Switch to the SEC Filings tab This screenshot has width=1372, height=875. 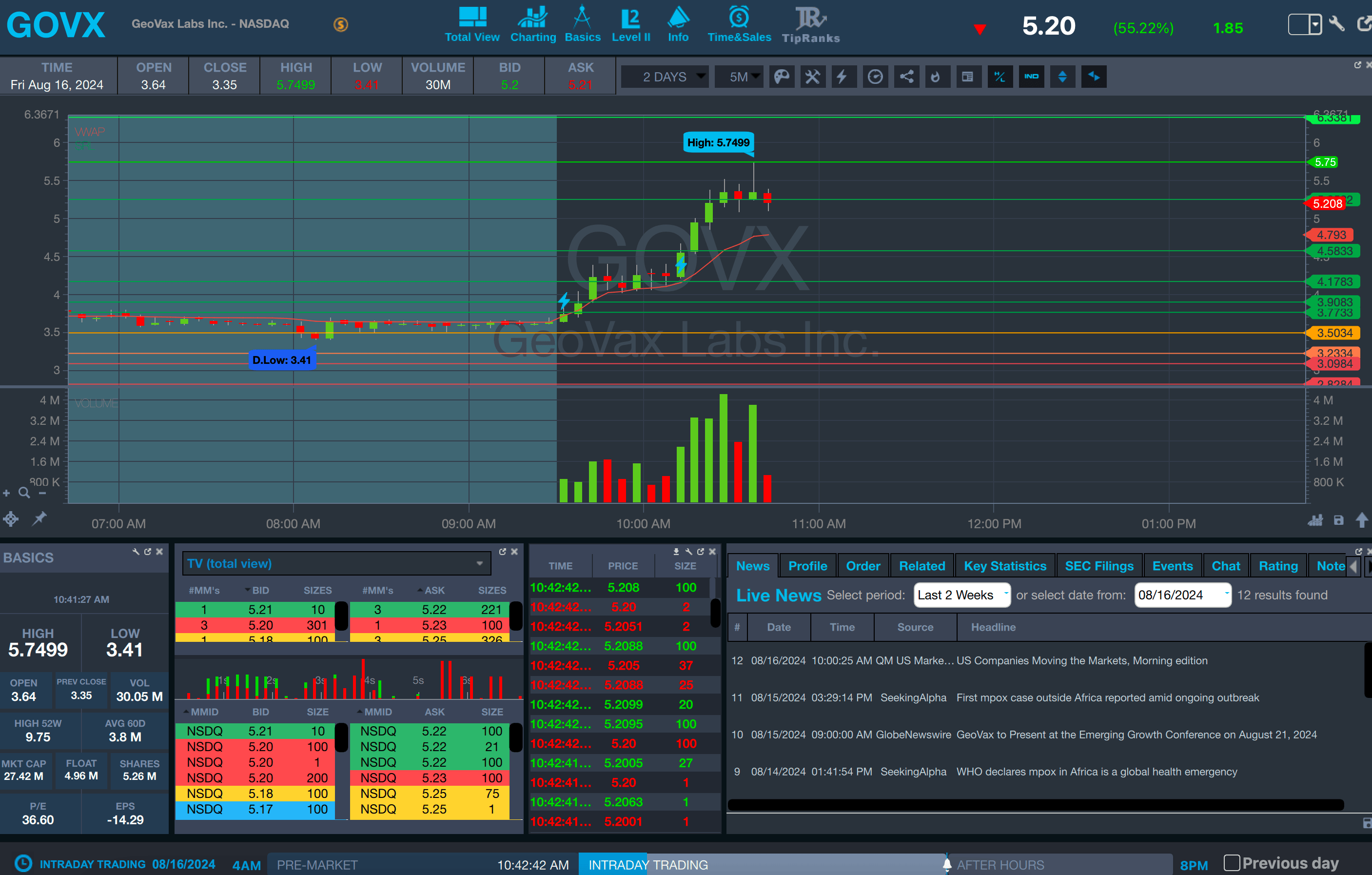pos(1098,566)
